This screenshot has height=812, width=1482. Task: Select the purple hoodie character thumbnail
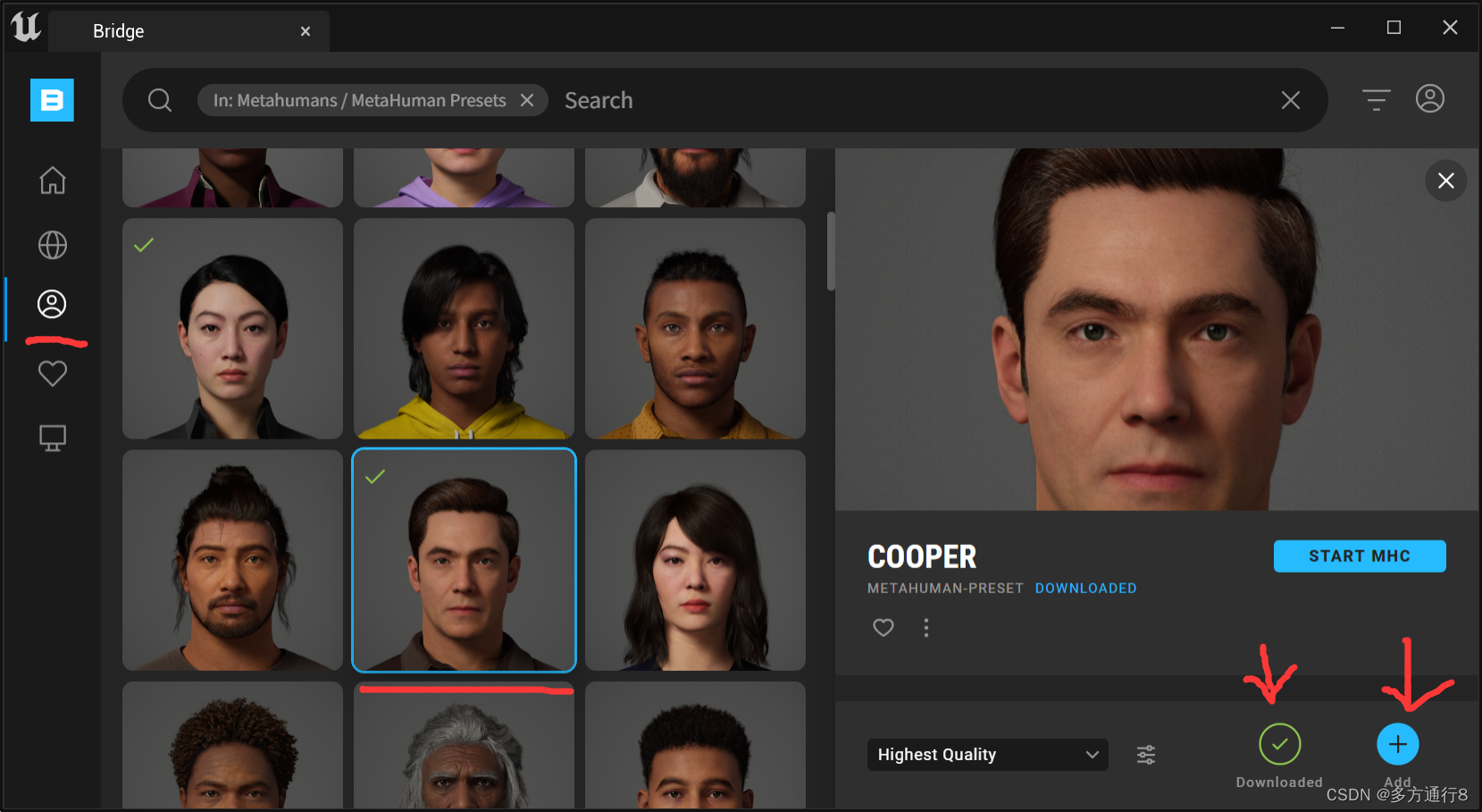464,178
